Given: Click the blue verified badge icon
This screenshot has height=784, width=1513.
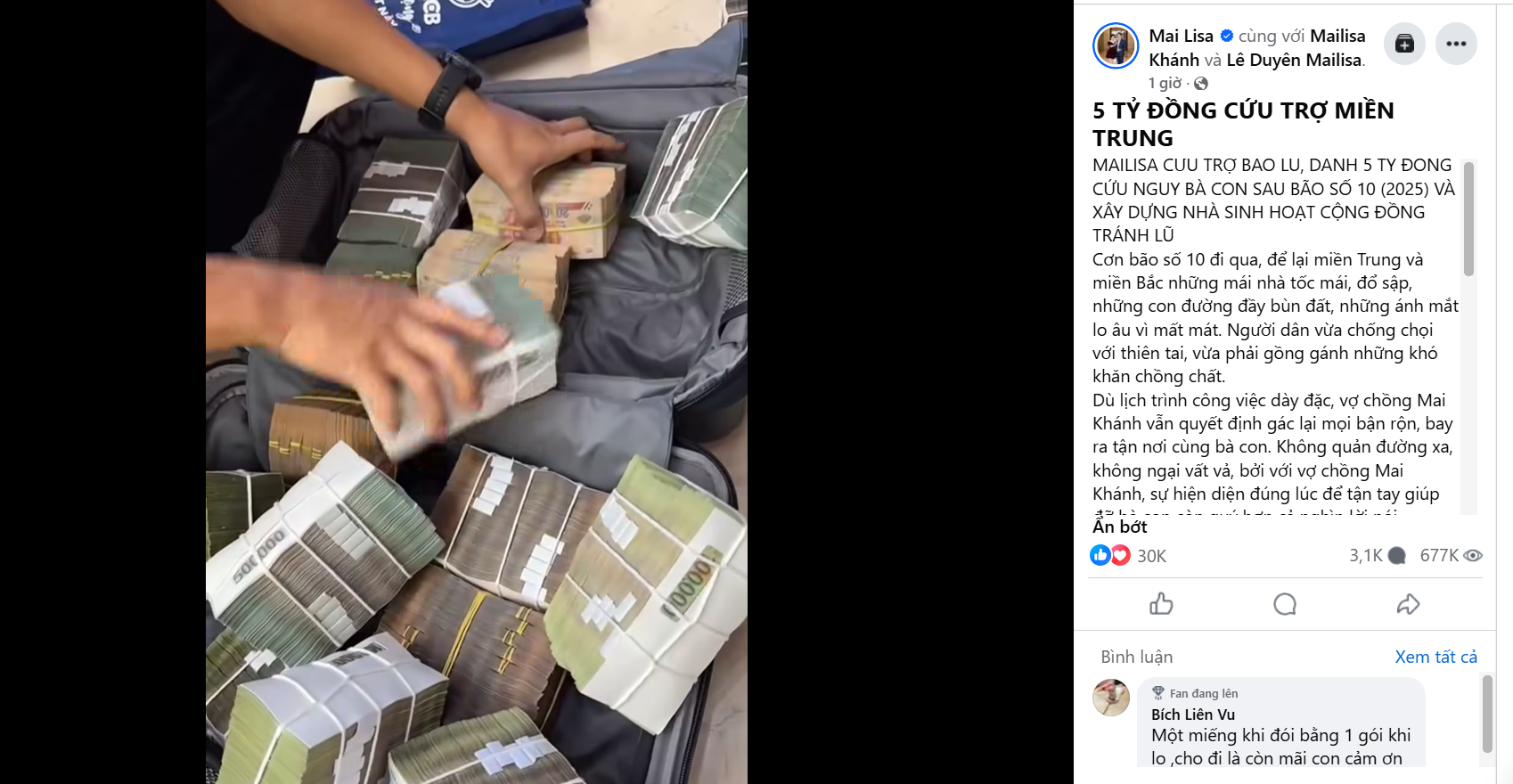Looking at the screenshot, I should (1227, 36).
